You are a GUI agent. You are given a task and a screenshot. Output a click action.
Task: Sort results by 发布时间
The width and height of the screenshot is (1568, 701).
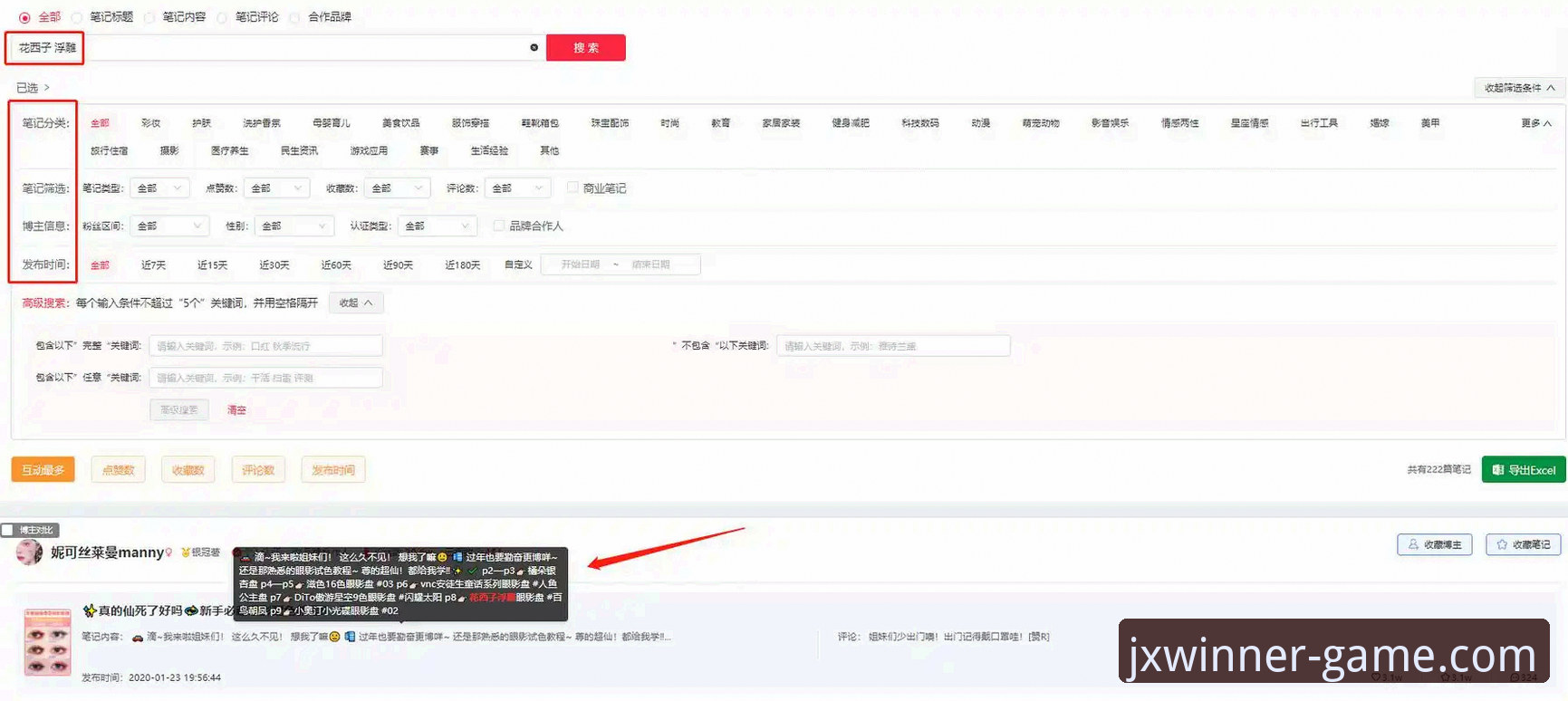[x=333, y=470]
